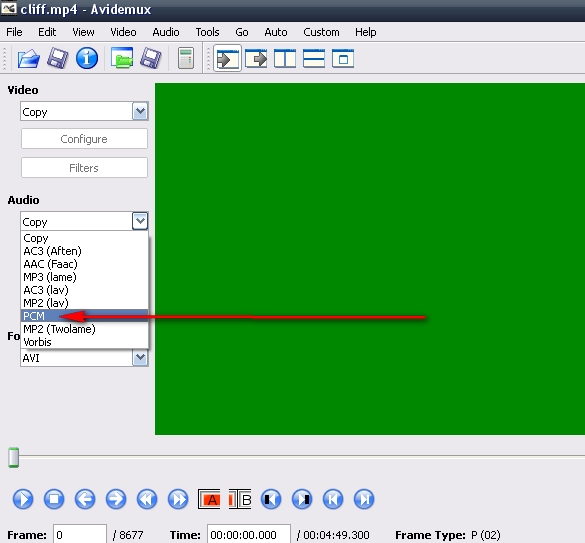The height and width of the screenshot is (543, 585).
Task: Go to the next frame arrow
Action: [116, 499]
